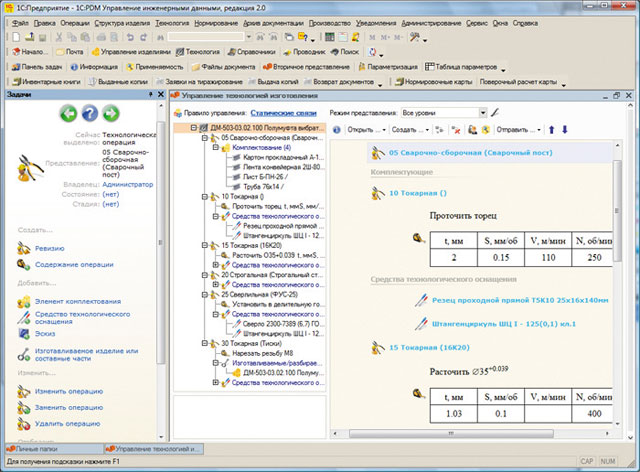The image size is (640, 472).
Task: Click 15 Токарная (16К20) link in right pane
Action: [429, 347]
